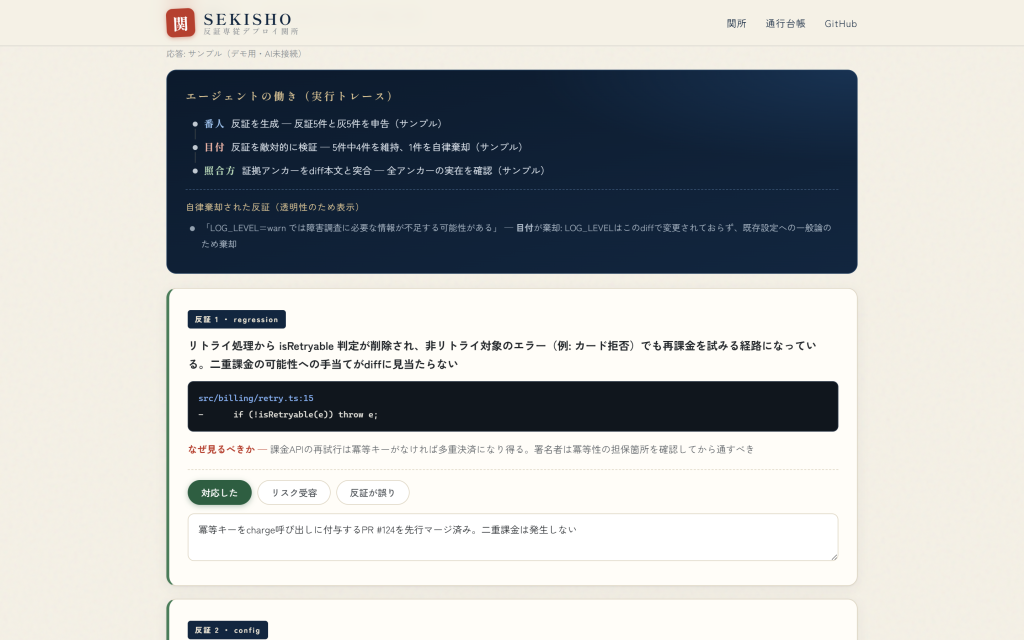Click the red SEKISHO logo icon
The width and height of the screenshot is (1024, 640).
tap(180, 23)
